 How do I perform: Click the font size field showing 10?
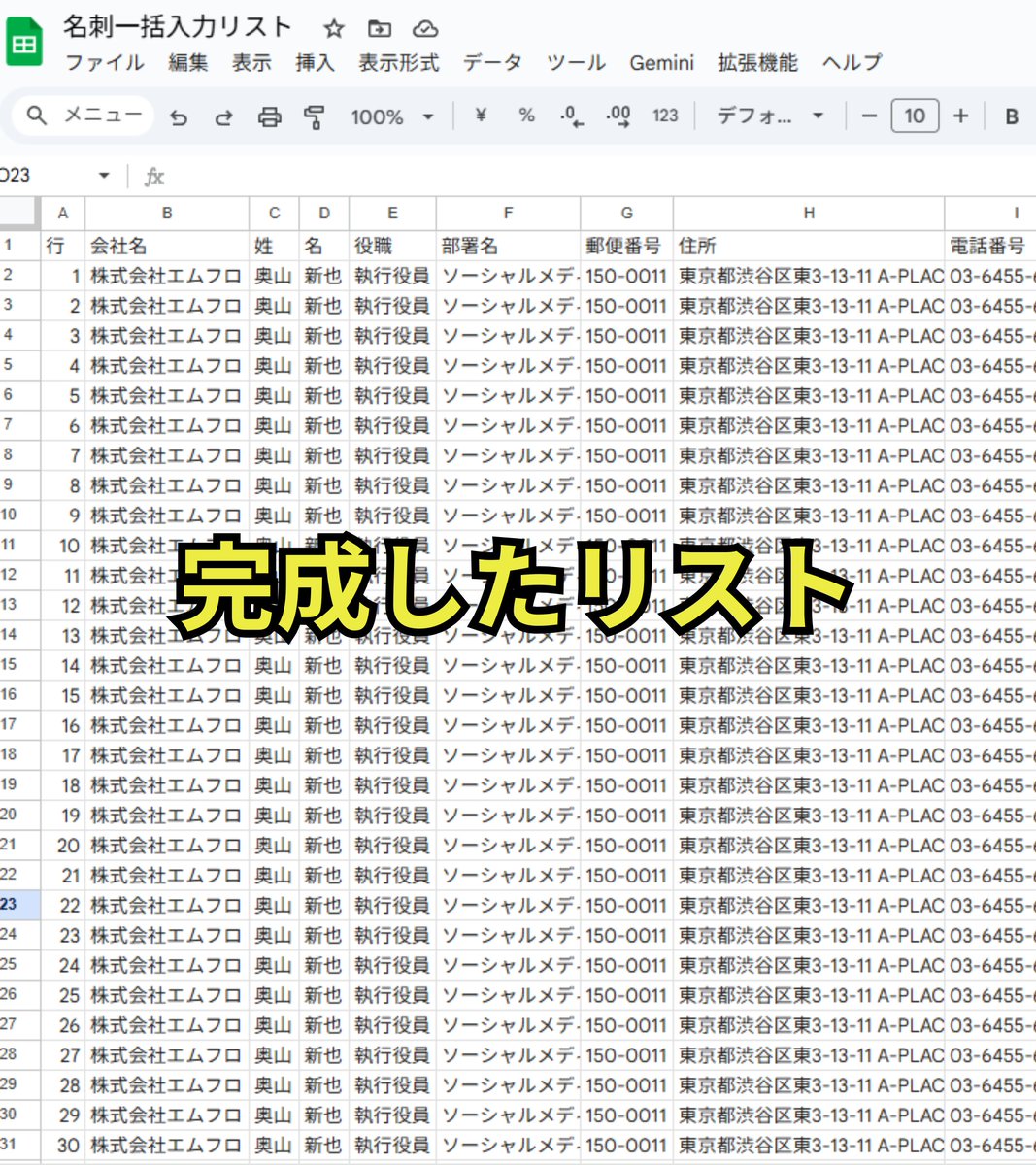click(x=915, y=116)
